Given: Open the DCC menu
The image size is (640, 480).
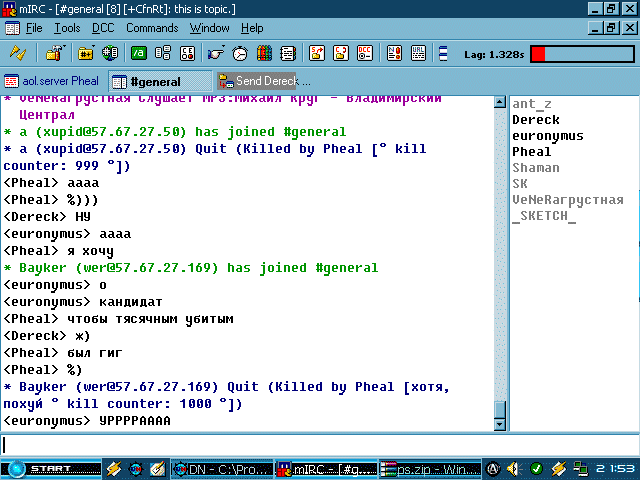Looking at the screenshot, I should tap(103, 28).
